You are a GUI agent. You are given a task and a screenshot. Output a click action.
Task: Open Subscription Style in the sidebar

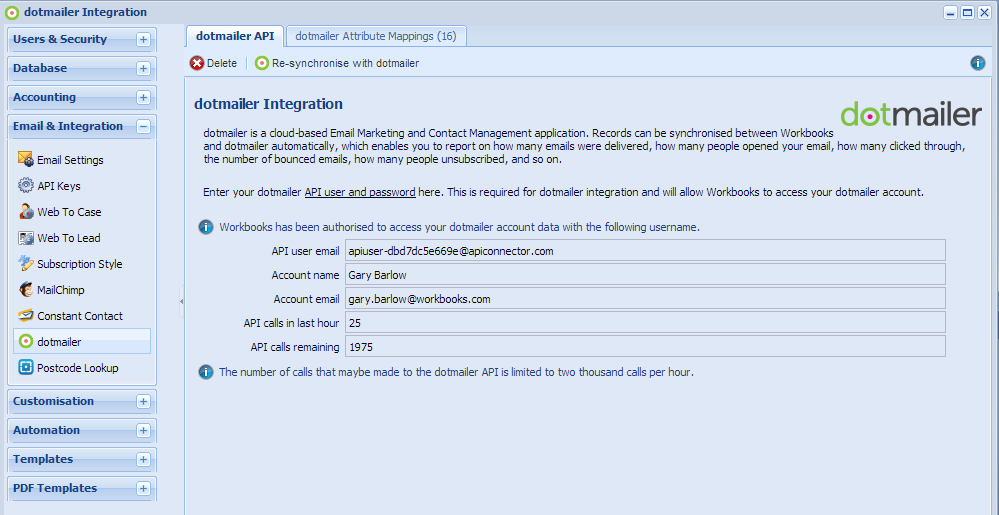coord(80,264)
